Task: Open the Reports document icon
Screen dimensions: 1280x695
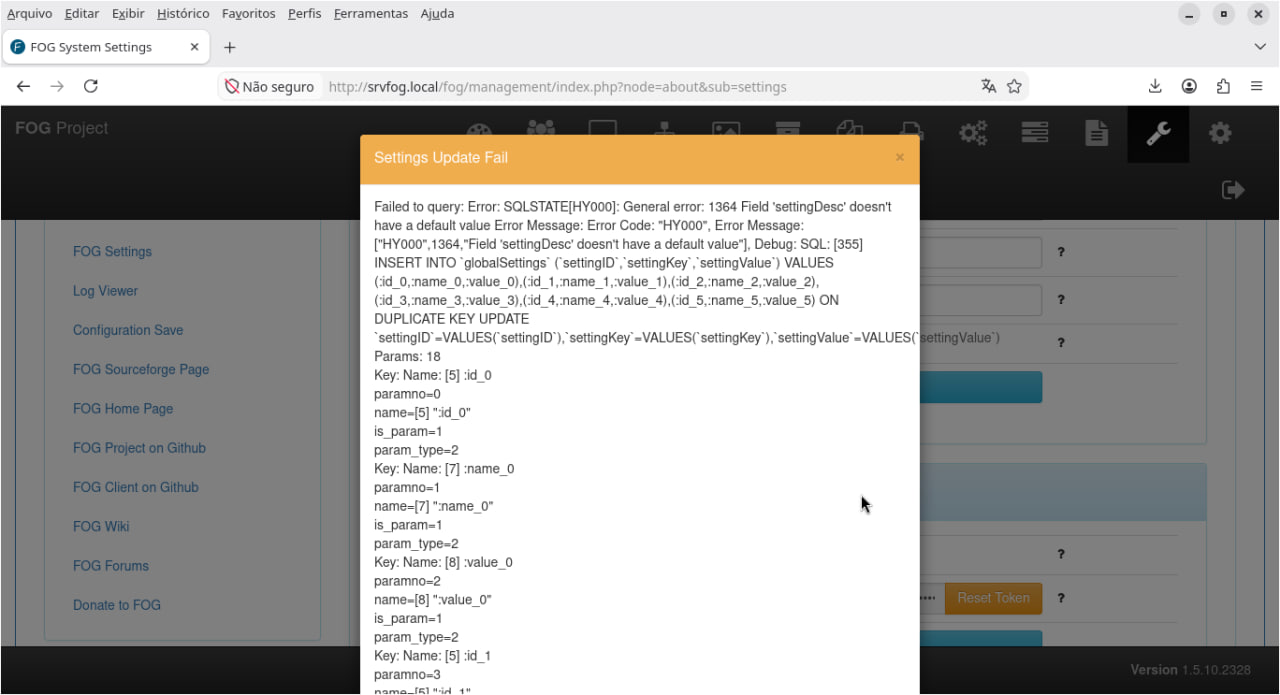Action: (1097, 133)
